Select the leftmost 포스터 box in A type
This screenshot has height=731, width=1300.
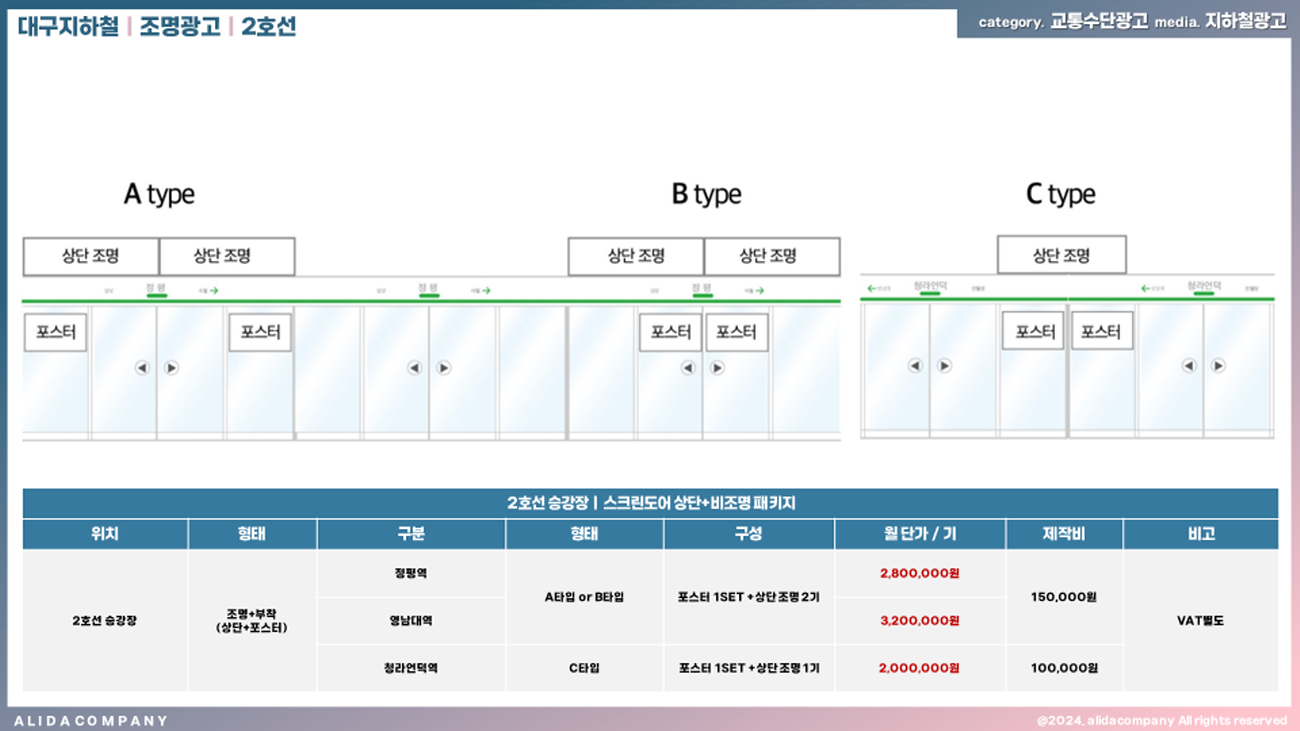tap(56, 332)
